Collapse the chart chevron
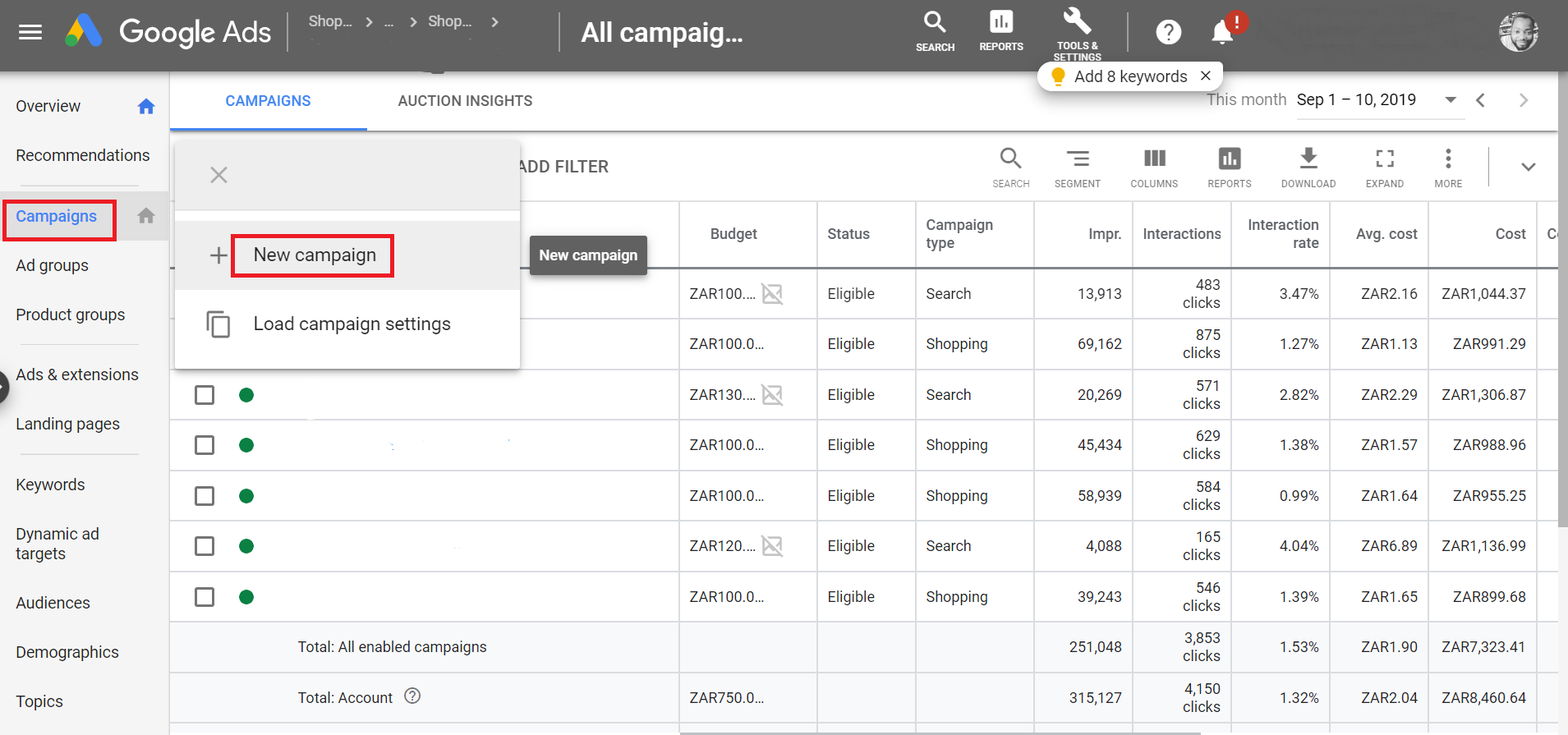The width and height of the screenshot is (1568, 735). (x=1528, y=167)
